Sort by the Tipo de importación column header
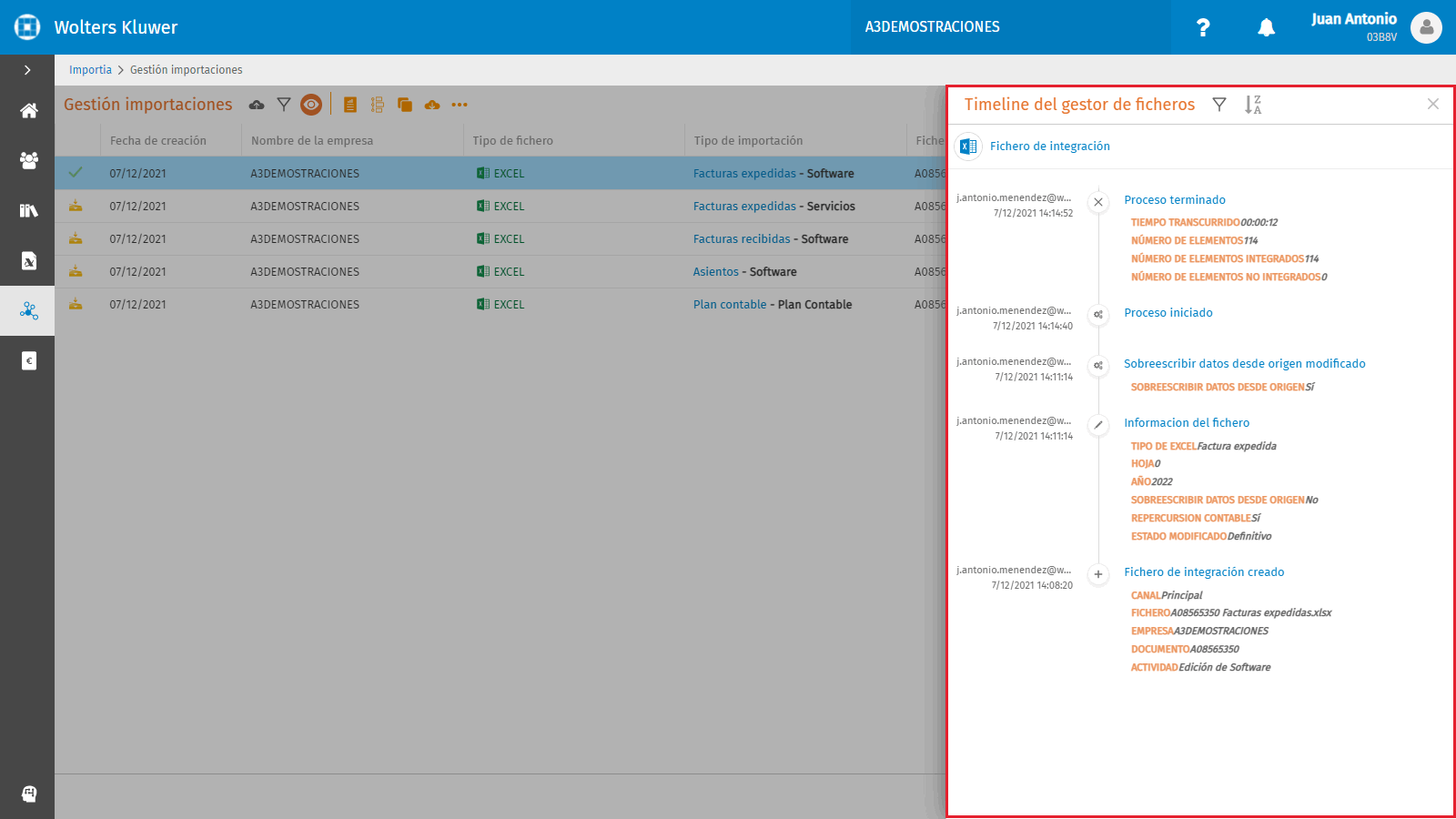The width and height of the screenshot is (1456, 819). coord(748,141)
